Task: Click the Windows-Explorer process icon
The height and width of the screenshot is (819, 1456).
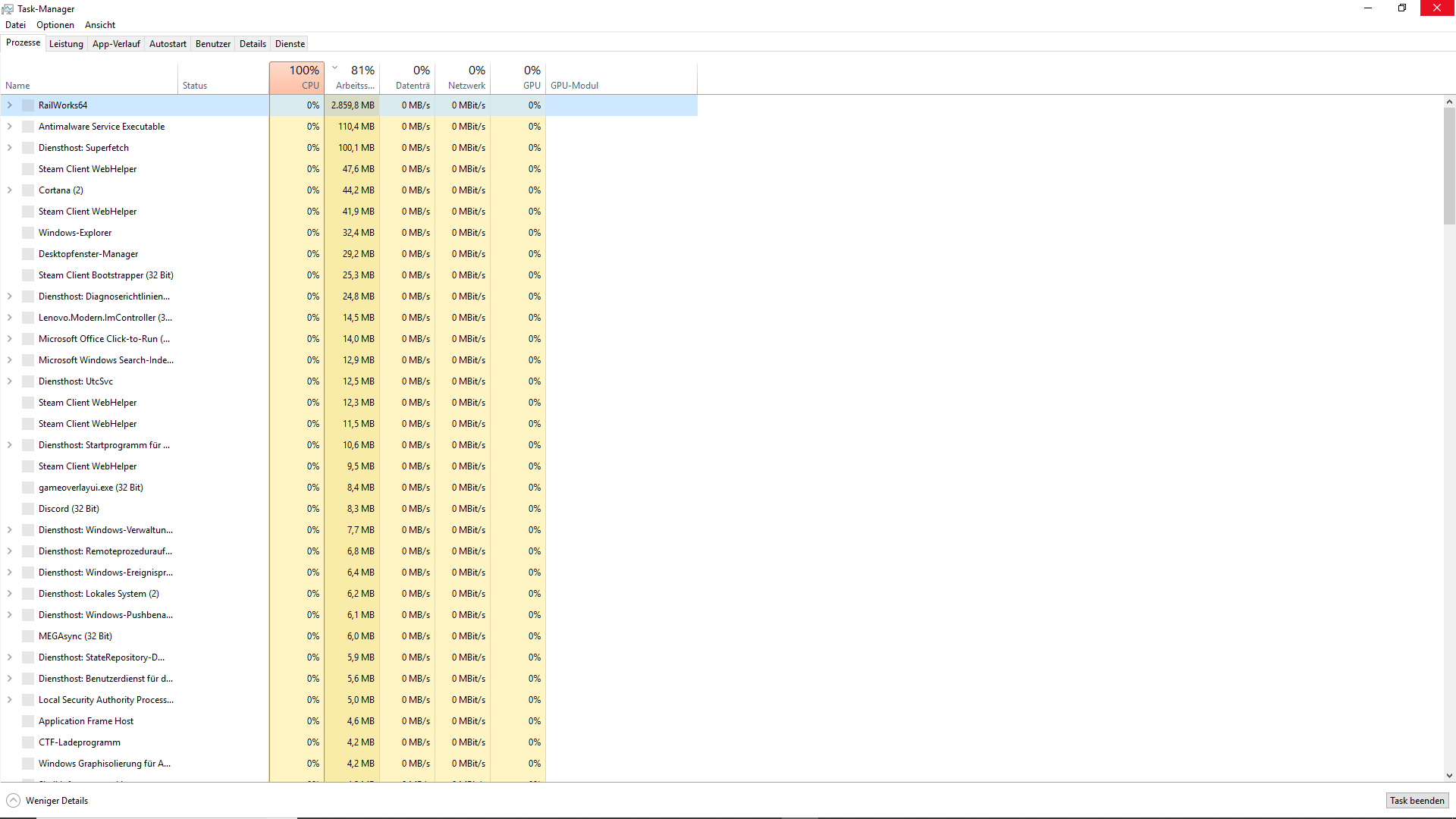Action: coord(28,233)
